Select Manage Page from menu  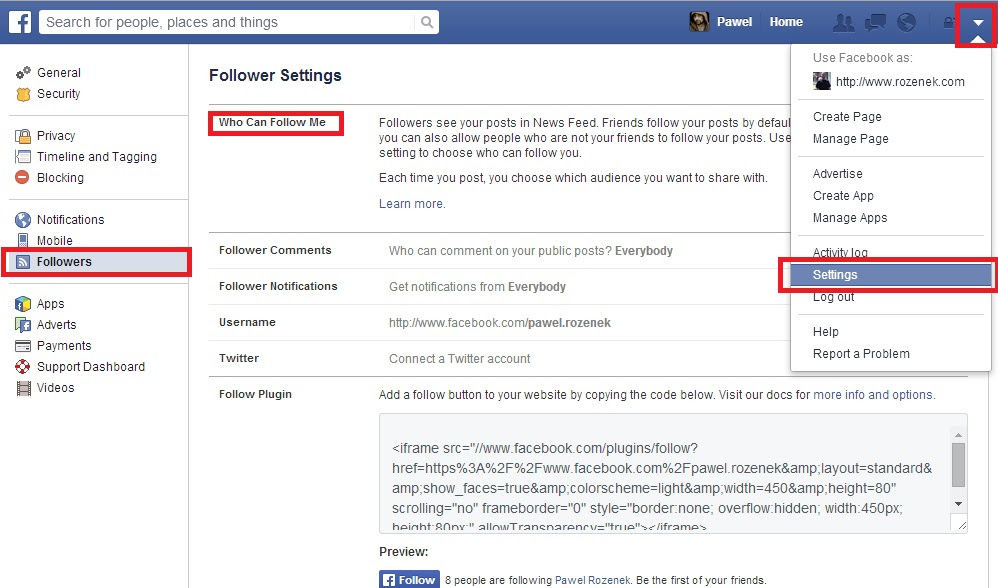pyautogui.click(x=850, y=139)
